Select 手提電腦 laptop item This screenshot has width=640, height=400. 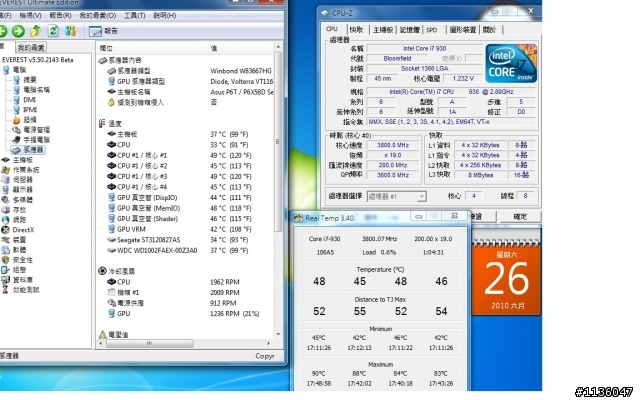[x=31, y=140]
